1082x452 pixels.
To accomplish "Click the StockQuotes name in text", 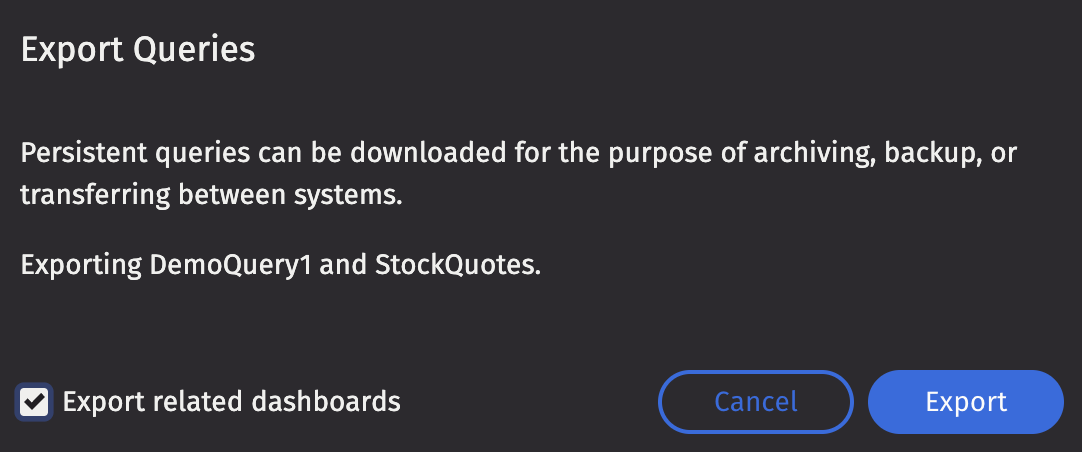I will [x=456, y=266].
